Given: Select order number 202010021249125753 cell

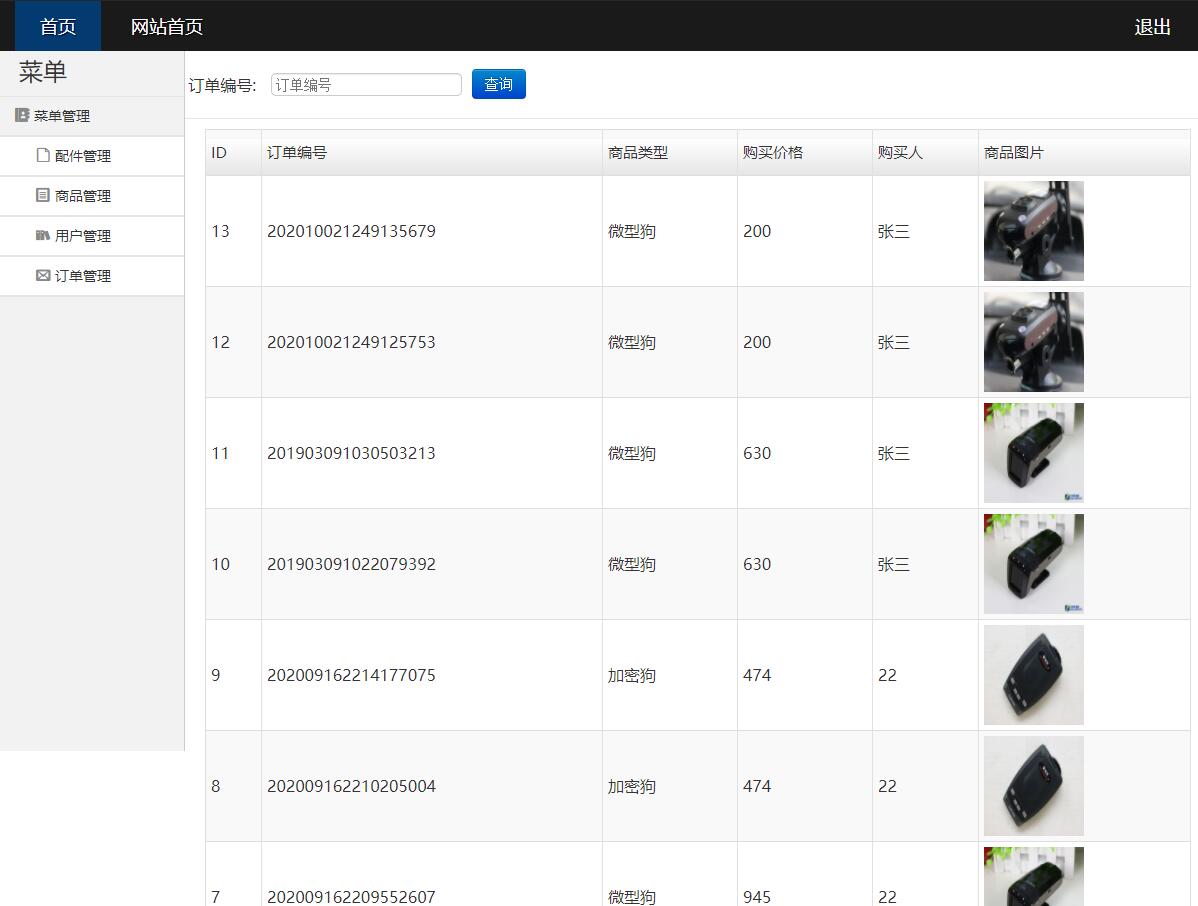Looking at the screenshot, I should 351,342.
